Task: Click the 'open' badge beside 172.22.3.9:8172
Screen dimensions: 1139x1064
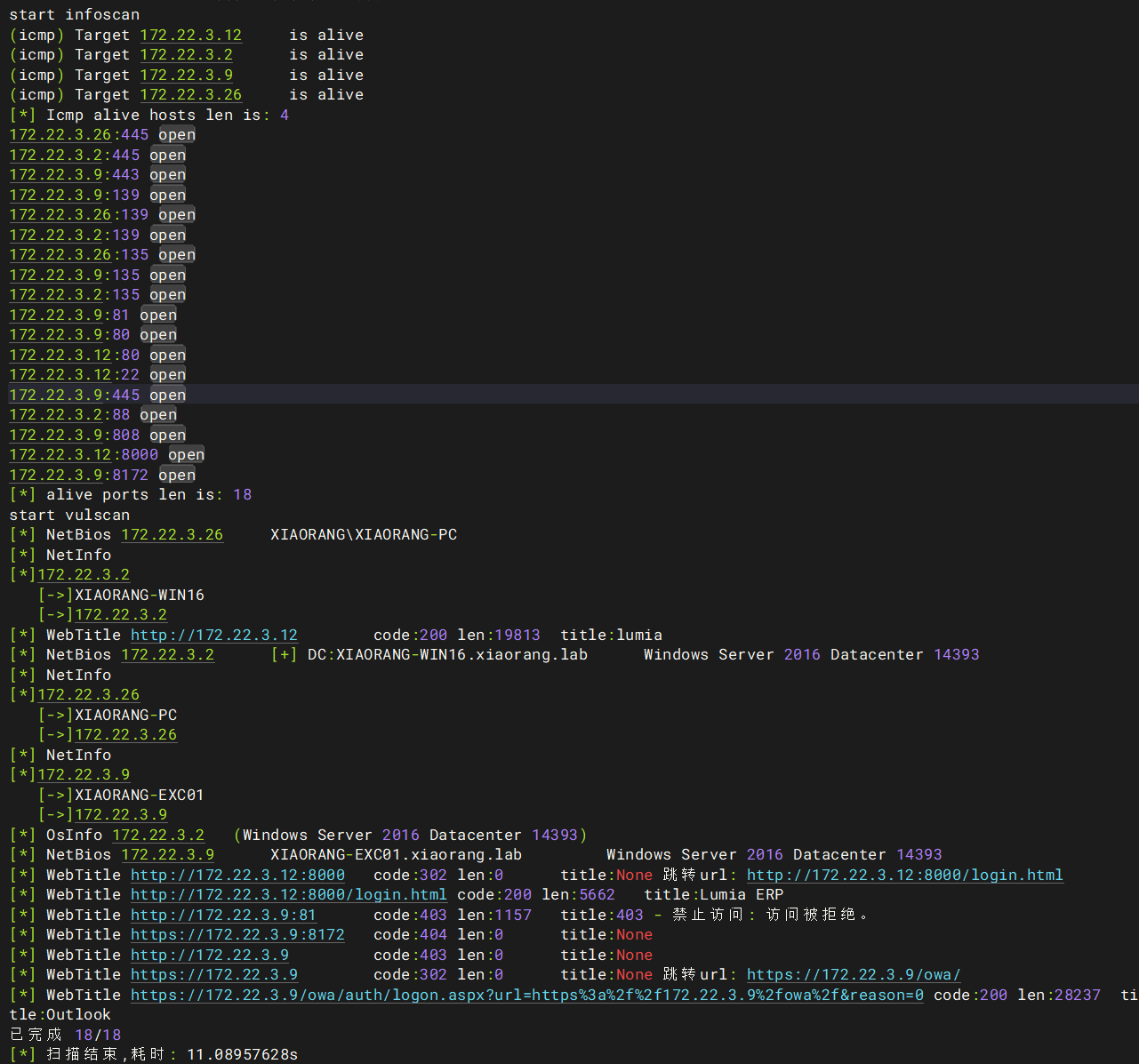Action: coord(176,475)
